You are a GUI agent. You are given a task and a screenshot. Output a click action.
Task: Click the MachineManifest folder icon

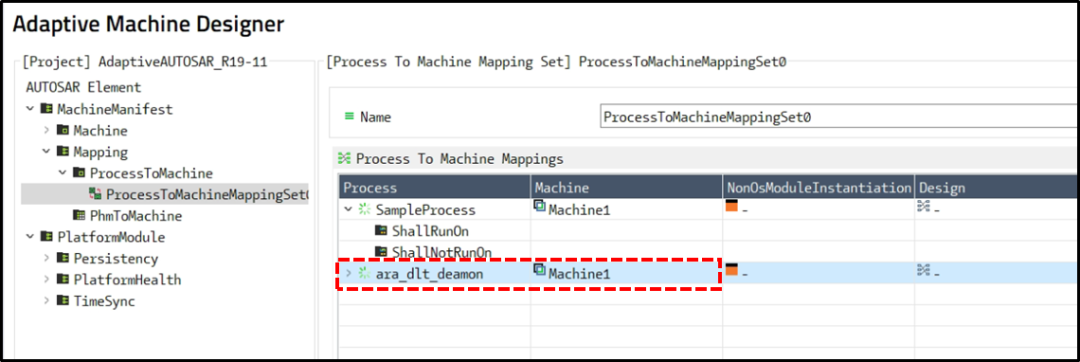point(47,109)
